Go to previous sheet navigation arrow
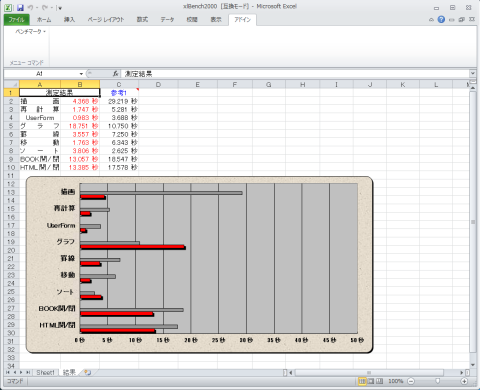 15,372
